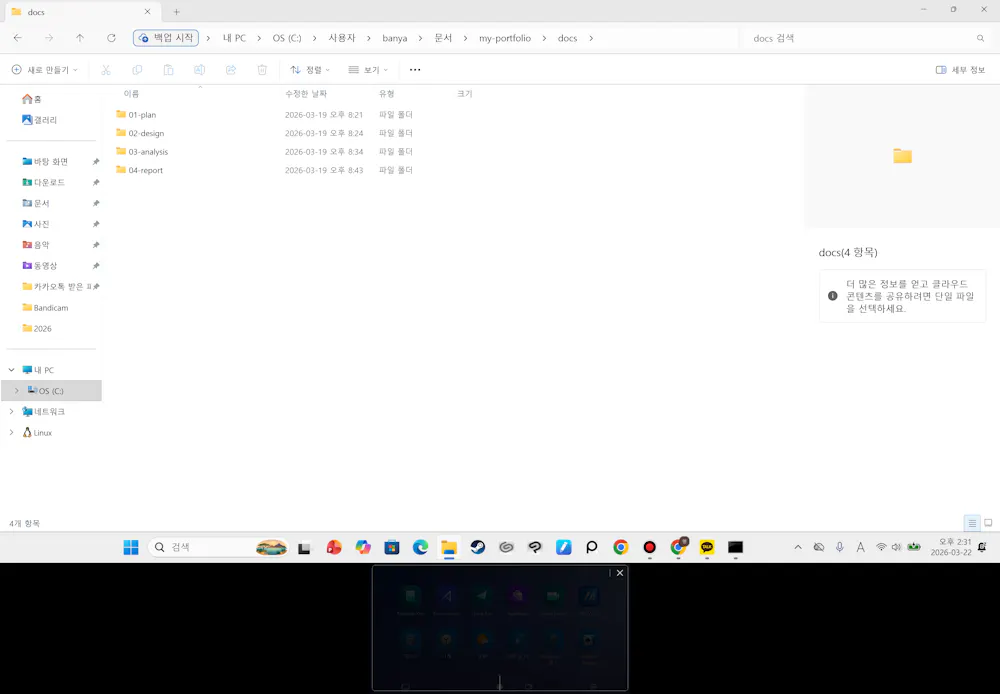Click the Copy icon in the toolbar
Image resolution: width=1000 pixels, height=694 pixels.
[x=137, y=70]
